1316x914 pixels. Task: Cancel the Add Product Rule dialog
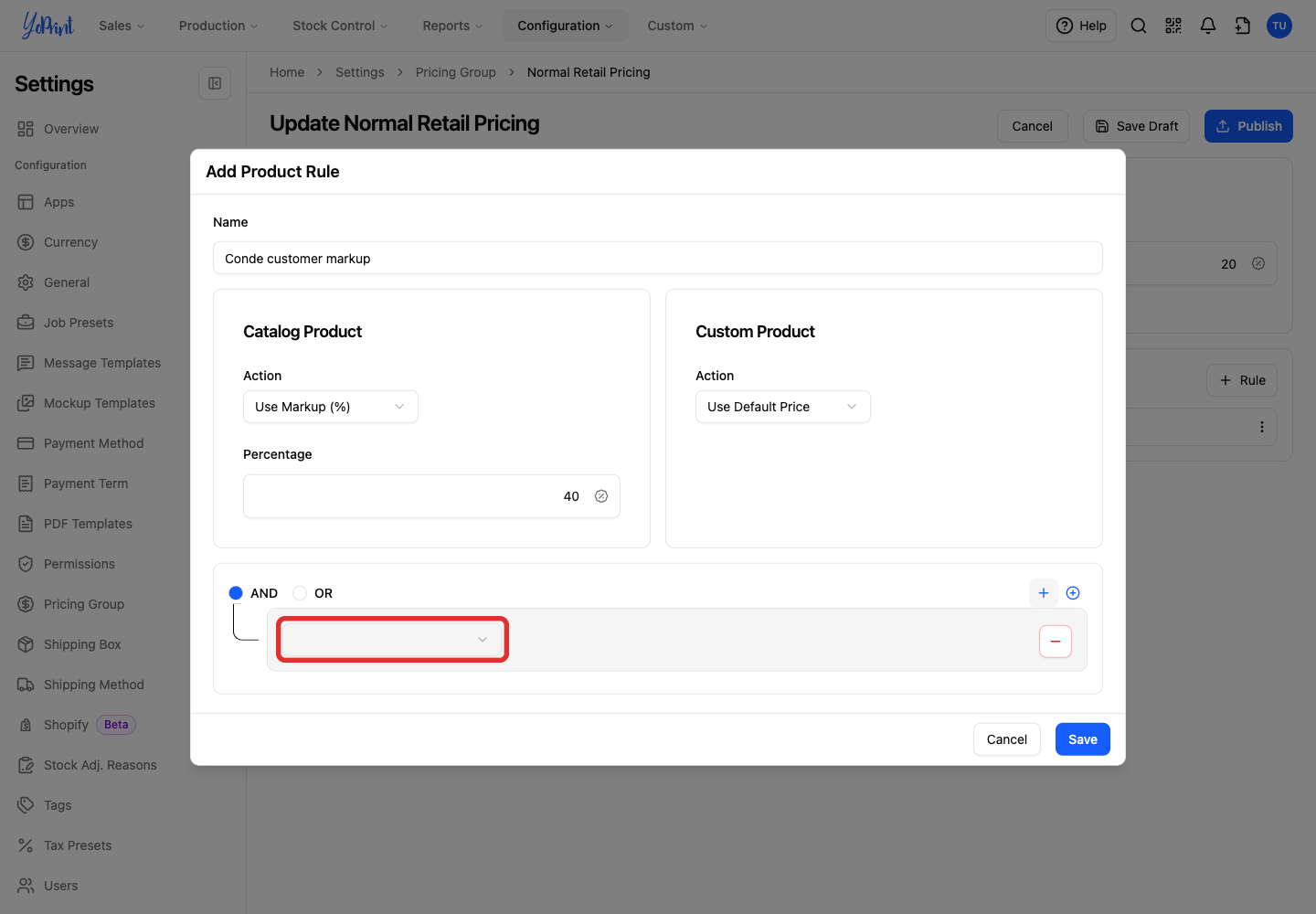click(1007, 739)
